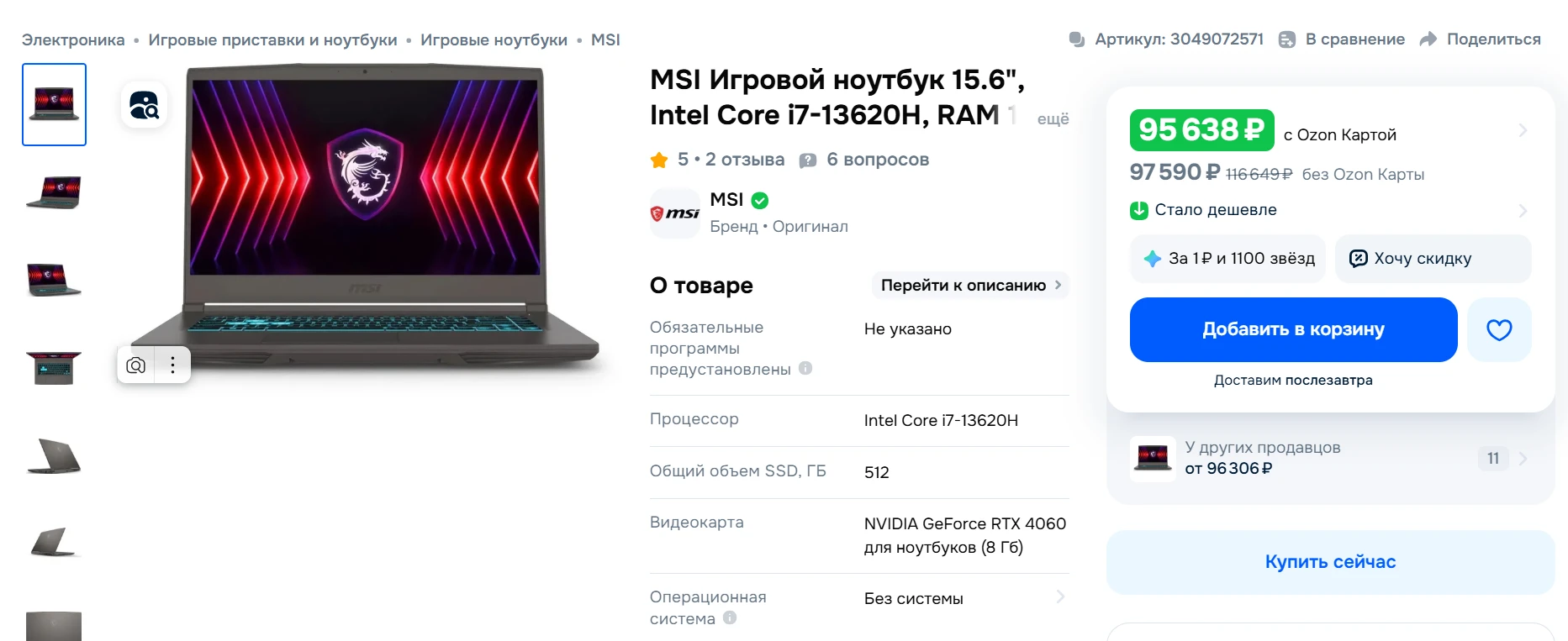Open other sellers list chevron
1568x641 pixels.
(x=1523, y=459)
